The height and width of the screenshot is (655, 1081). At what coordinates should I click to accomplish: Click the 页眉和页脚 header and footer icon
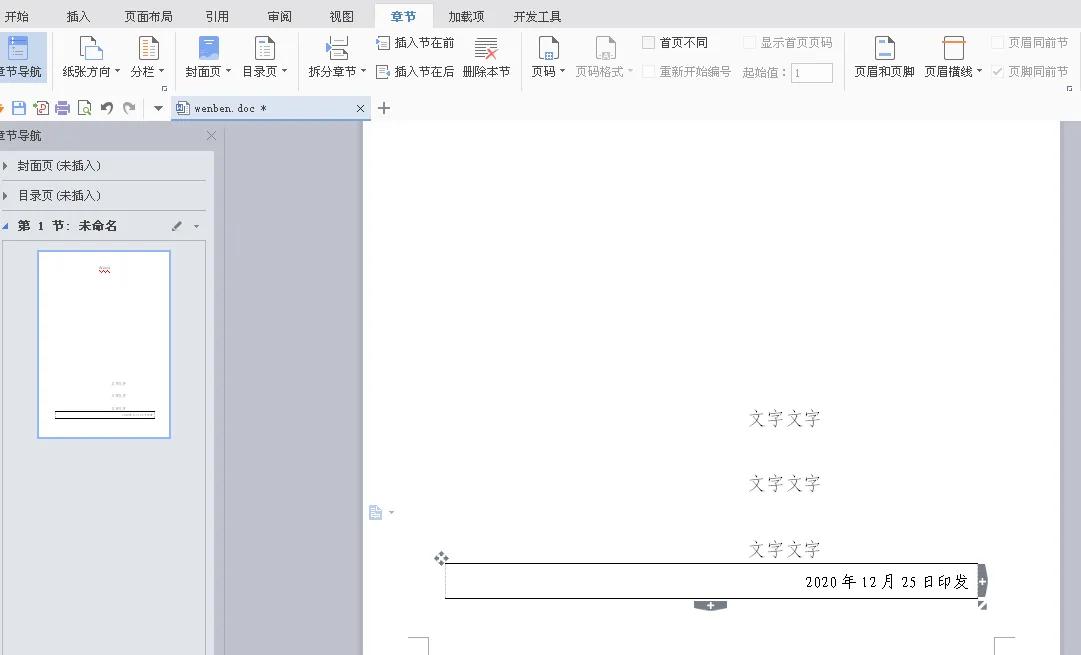pyautogui.click(x=884, y=57)
